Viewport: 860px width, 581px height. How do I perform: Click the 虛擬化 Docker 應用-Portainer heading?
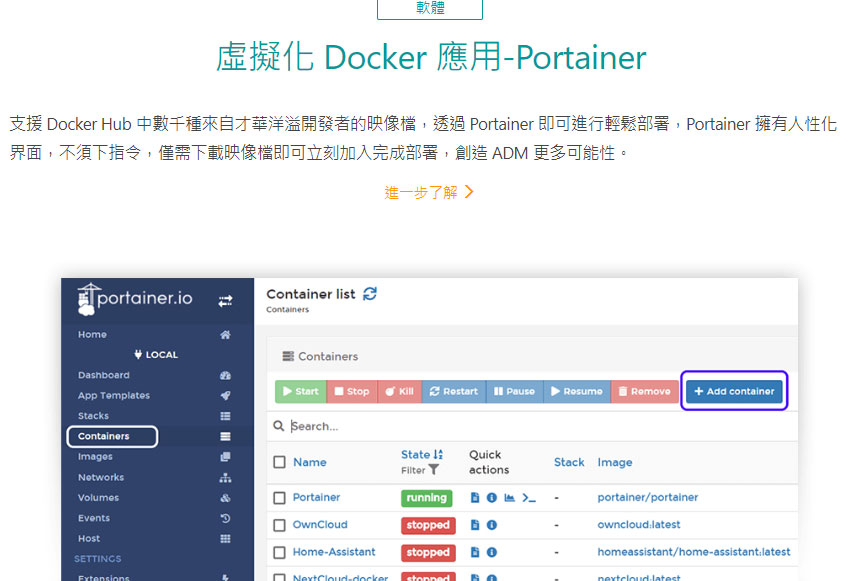(x=431, y=57)
